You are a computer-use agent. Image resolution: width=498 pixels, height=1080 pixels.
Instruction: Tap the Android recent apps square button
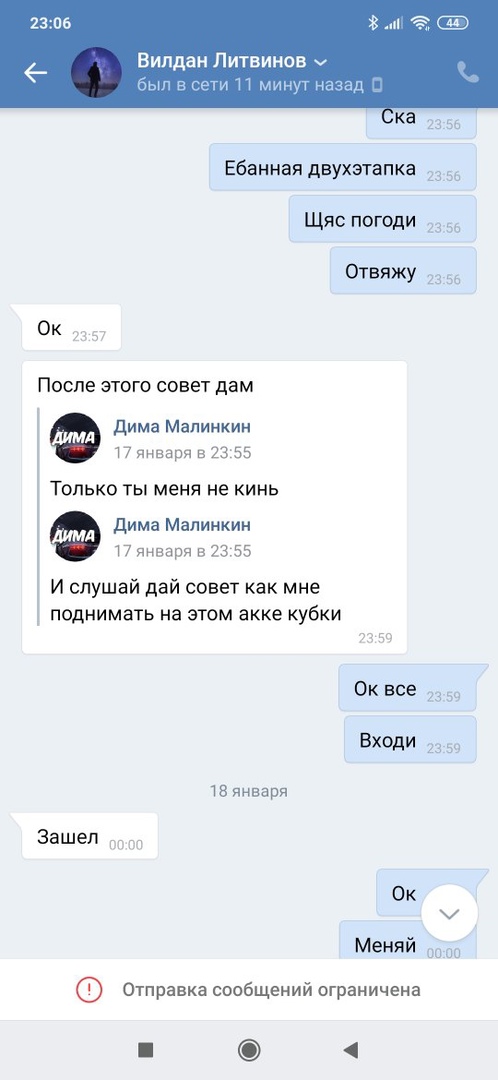click(x=145, y=1050)
